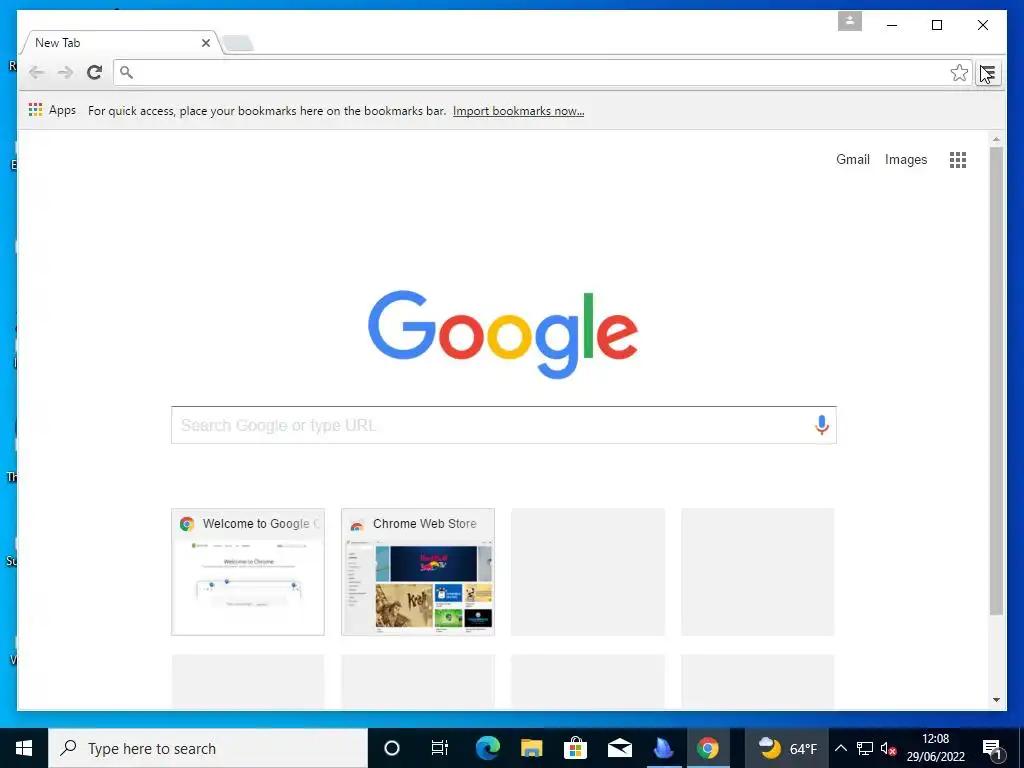Viewport: 1024px width, 768px height.
Task: Click the scrollbar up arrow
Action: (996, 139)
